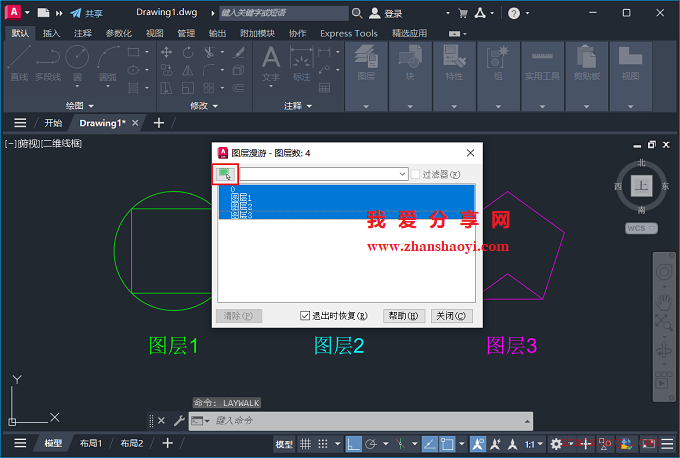
Task: Open the application menu dropdown arrow
Action: [x=27, y=13]
